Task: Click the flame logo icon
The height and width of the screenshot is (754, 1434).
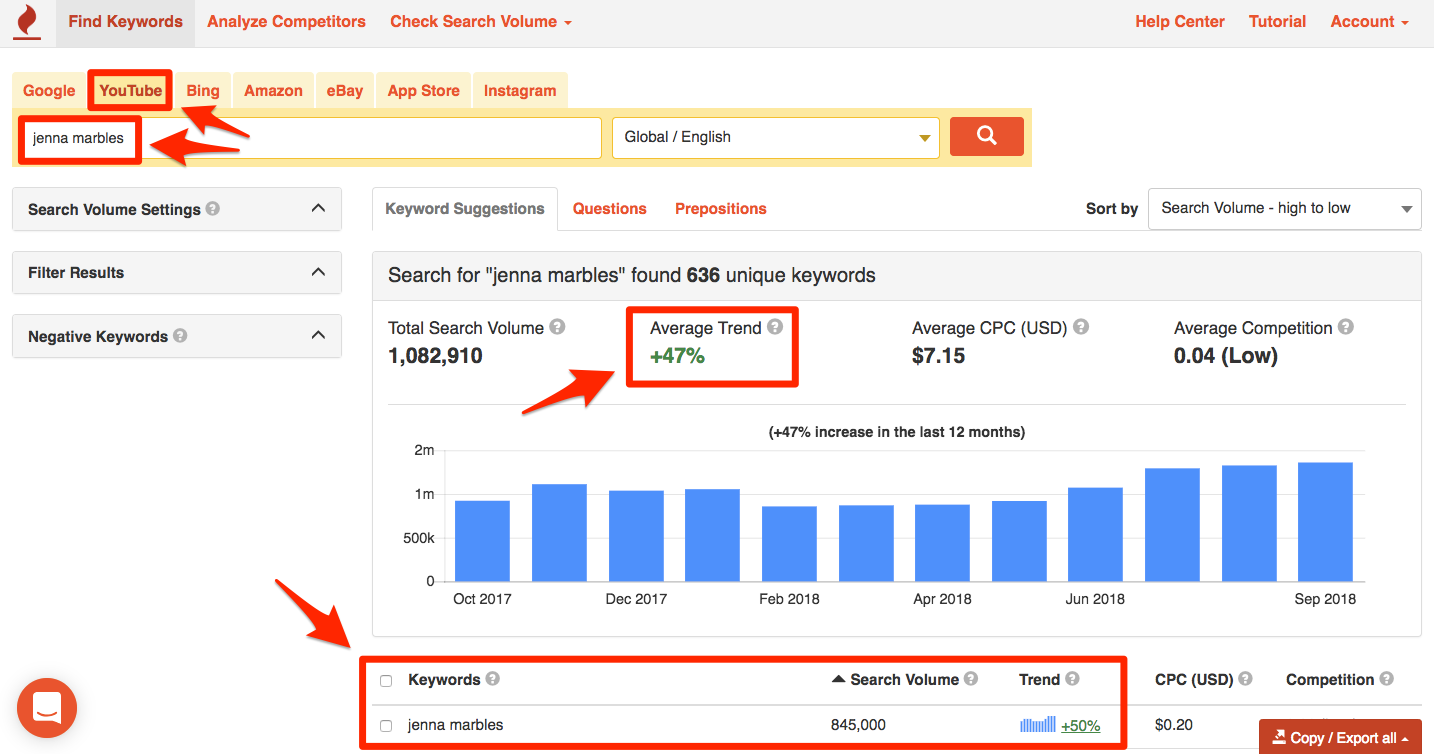Action: click(x=28, y=22)
